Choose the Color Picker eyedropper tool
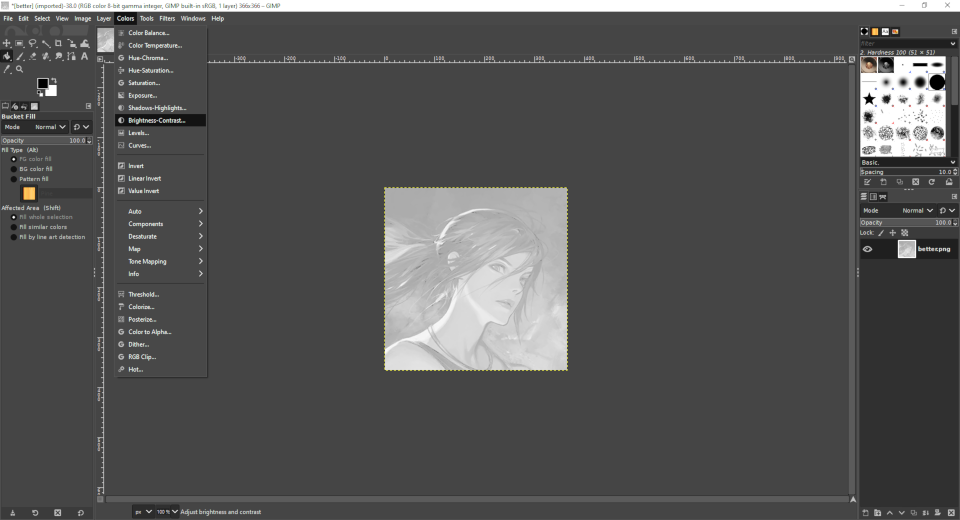This screenshot has width=960, height=520. [x=7, y=69]
